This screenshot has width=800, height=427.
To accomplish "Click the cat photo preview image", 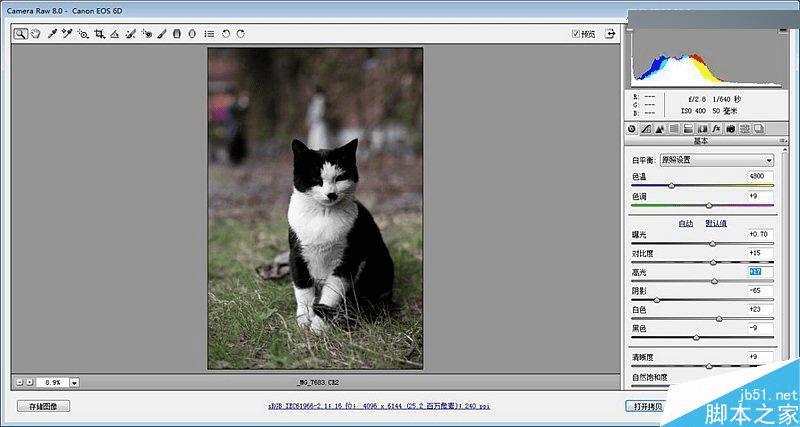I will click(x=315, y=208).
